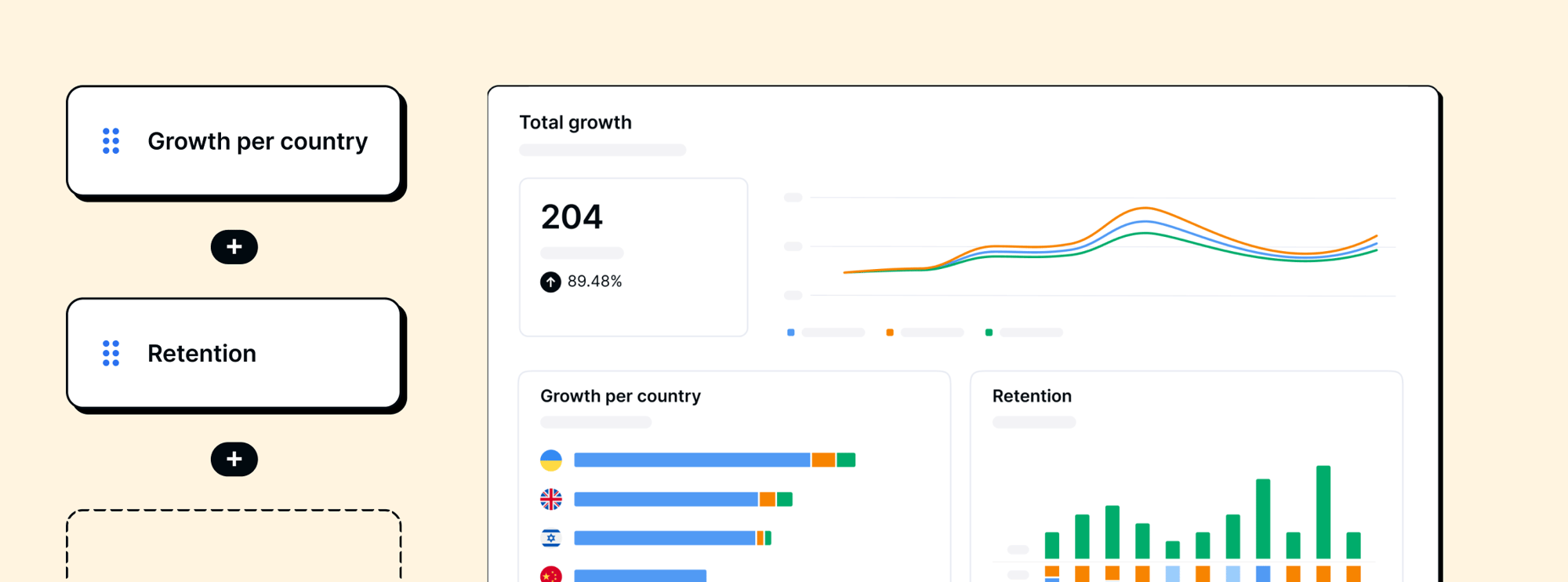The width and height of the screenshot is (1568, 582).
Task: Select the Ukraine flag icon
Action: [x=551, y=460]
